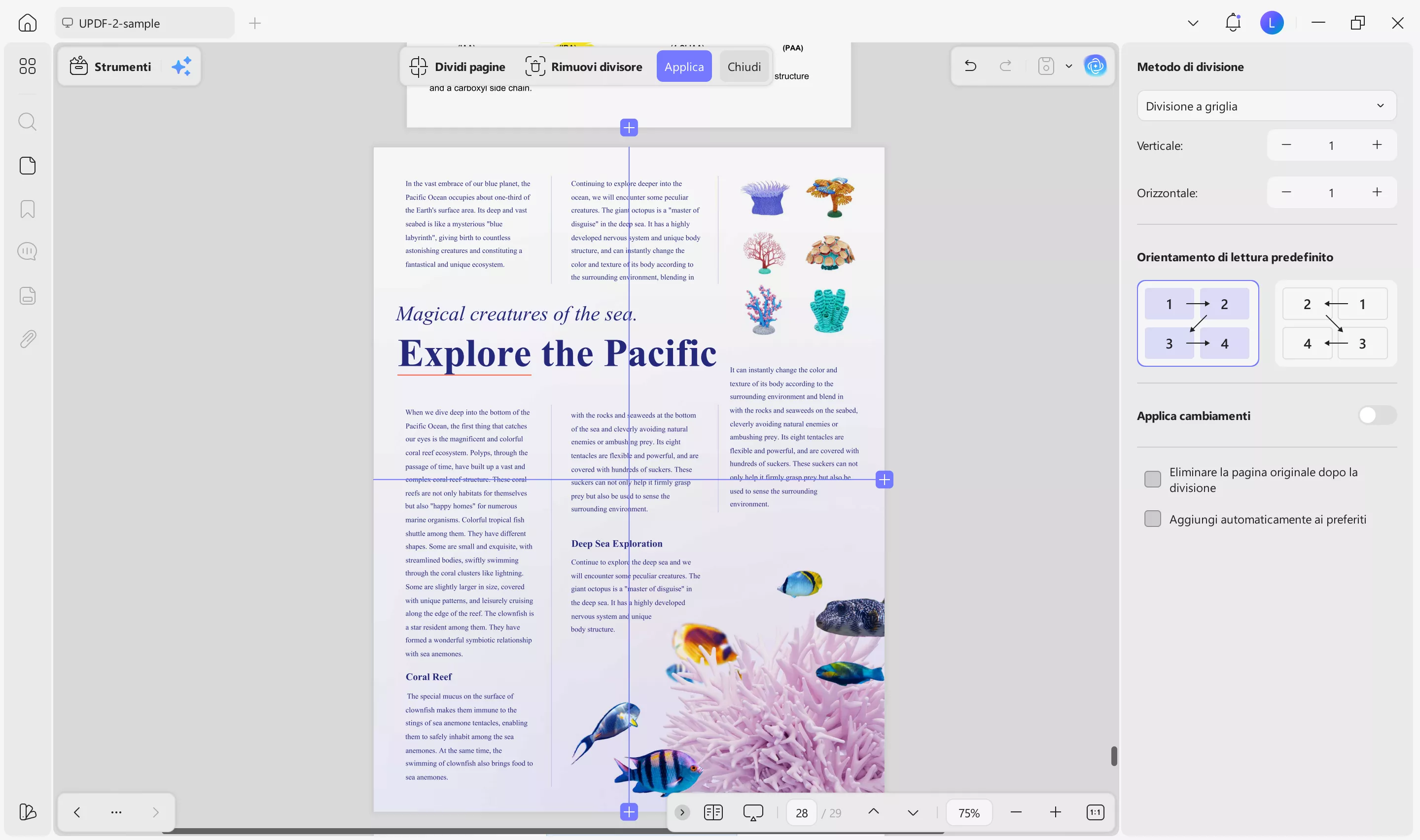Select the two-page book view icon

coord(713,812)
